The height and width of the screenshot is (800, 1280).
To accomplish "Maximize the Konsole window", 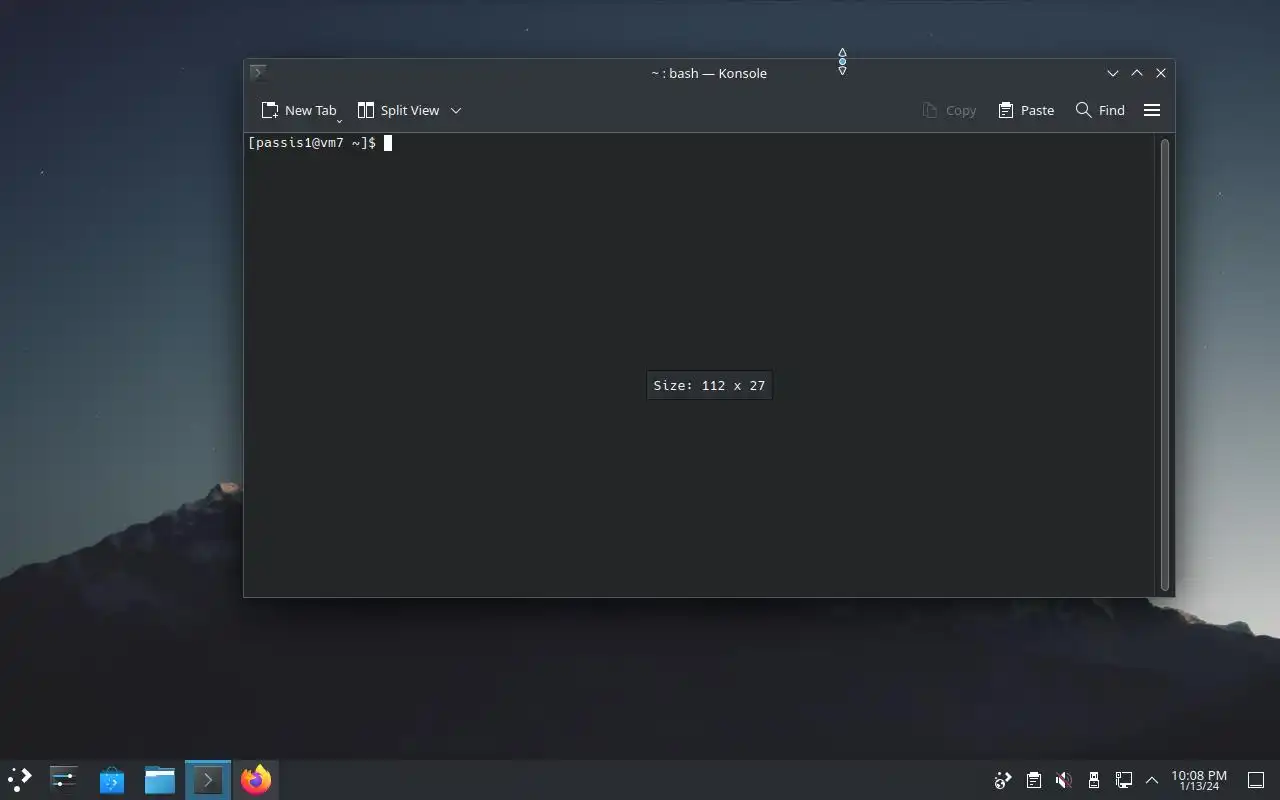I will click(1136, 73).
